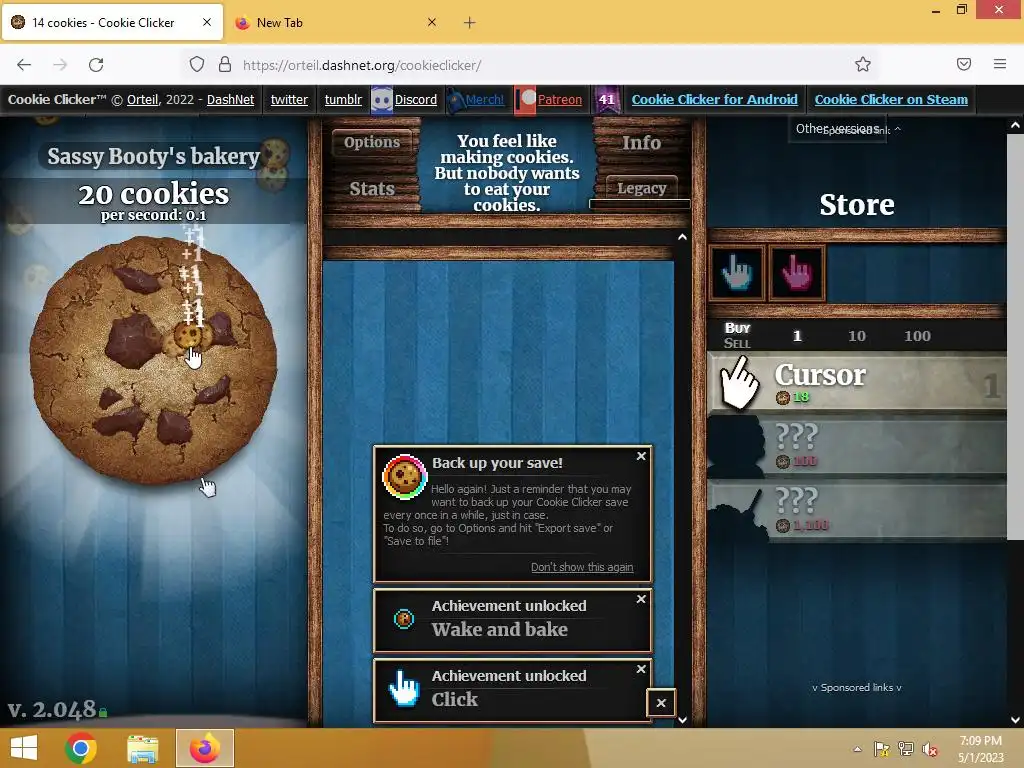Screen dimensions: 1024x768
Task: Open the Pocket save icon
Action: [x=964, y=64]
